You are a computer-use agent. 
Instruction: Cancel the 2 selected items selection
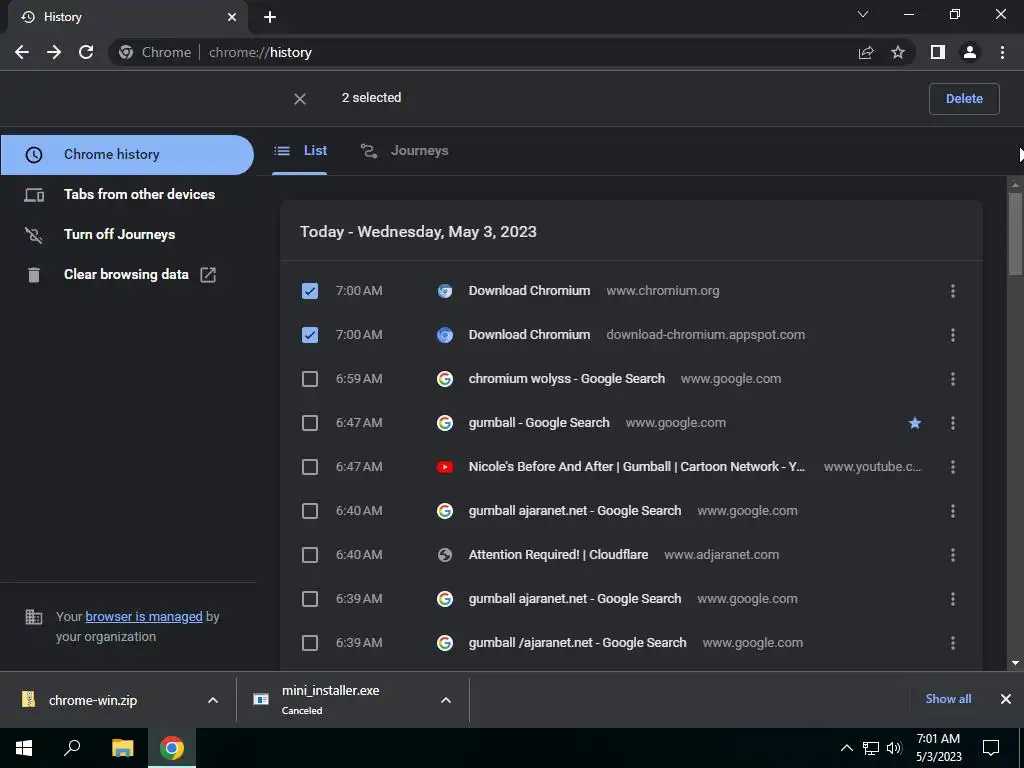[300, 99]
